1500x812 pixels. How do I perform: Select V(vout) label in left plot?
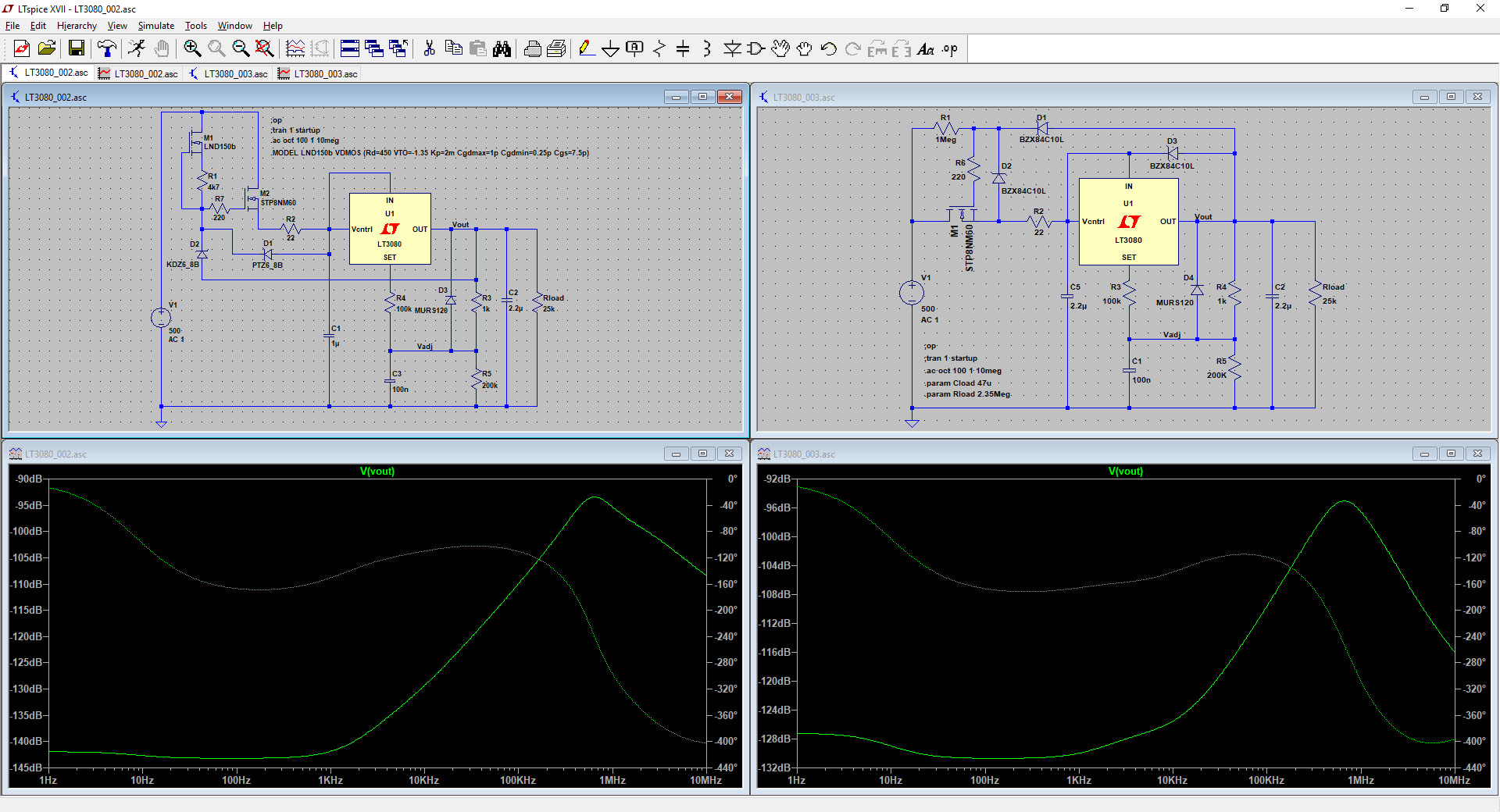pyautogui.click(x=377, y=471)
